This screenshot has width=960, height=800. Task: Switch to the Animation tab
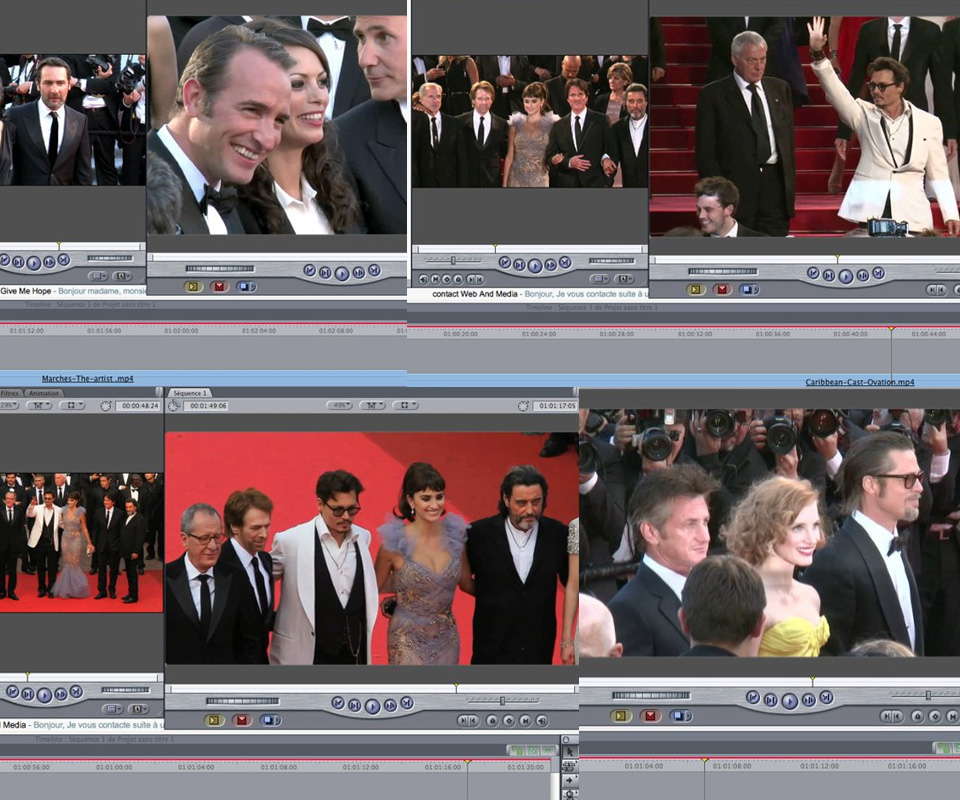point(44,393)
